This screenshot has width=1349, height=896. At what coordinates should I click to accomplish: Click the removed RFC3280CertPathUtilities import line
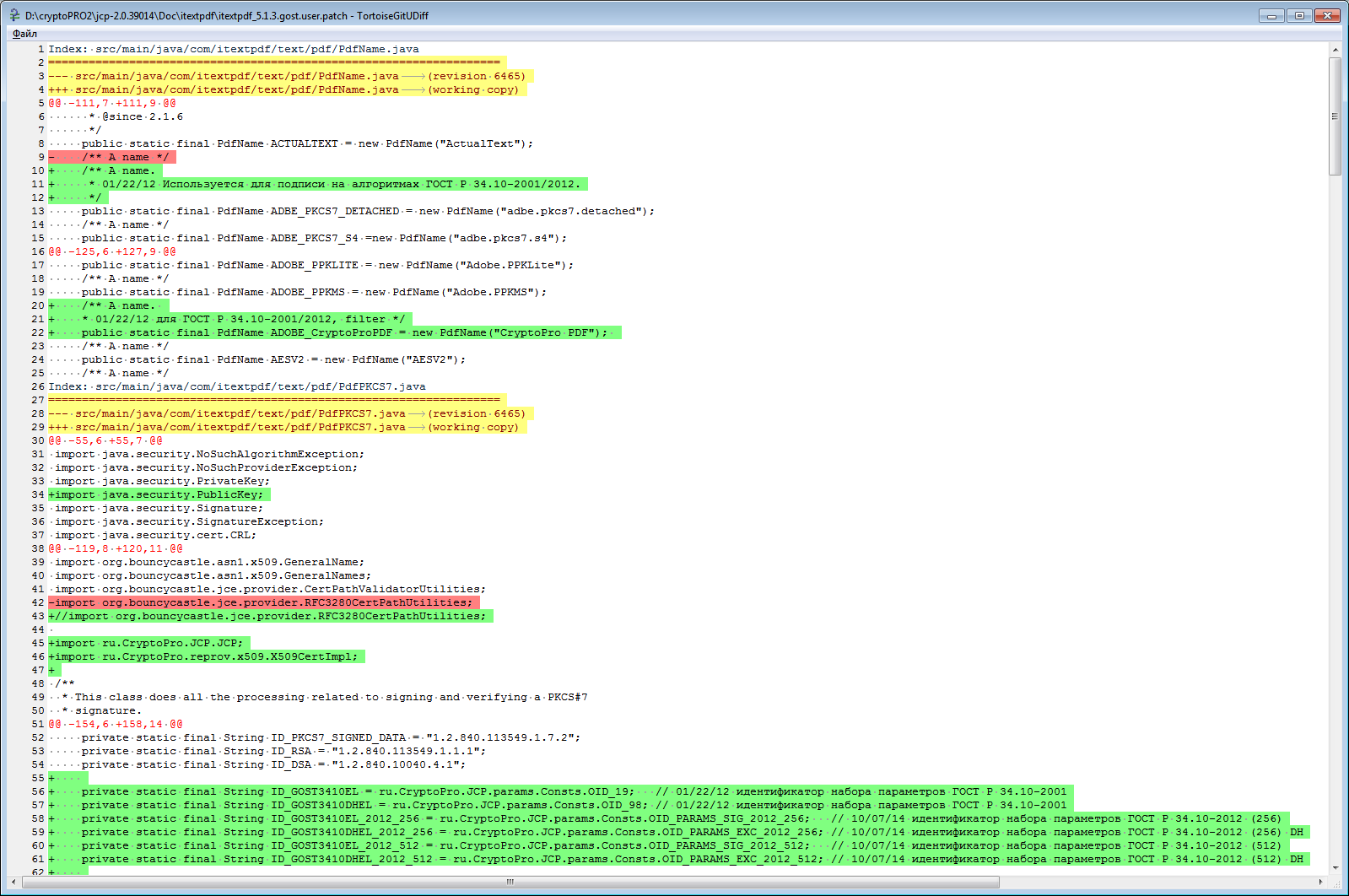point(264,602)
